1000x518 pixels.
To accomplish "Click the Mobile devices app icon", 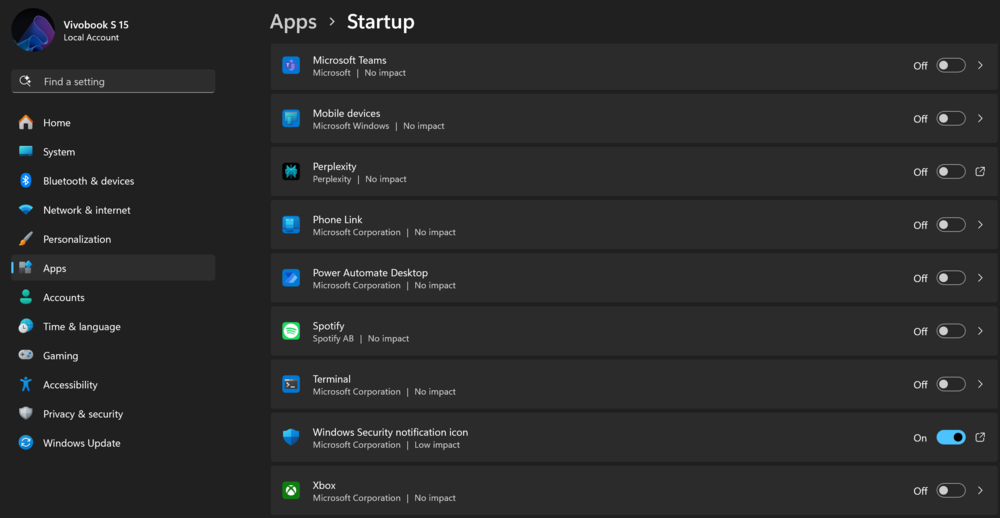I will (x=291, y=119).
